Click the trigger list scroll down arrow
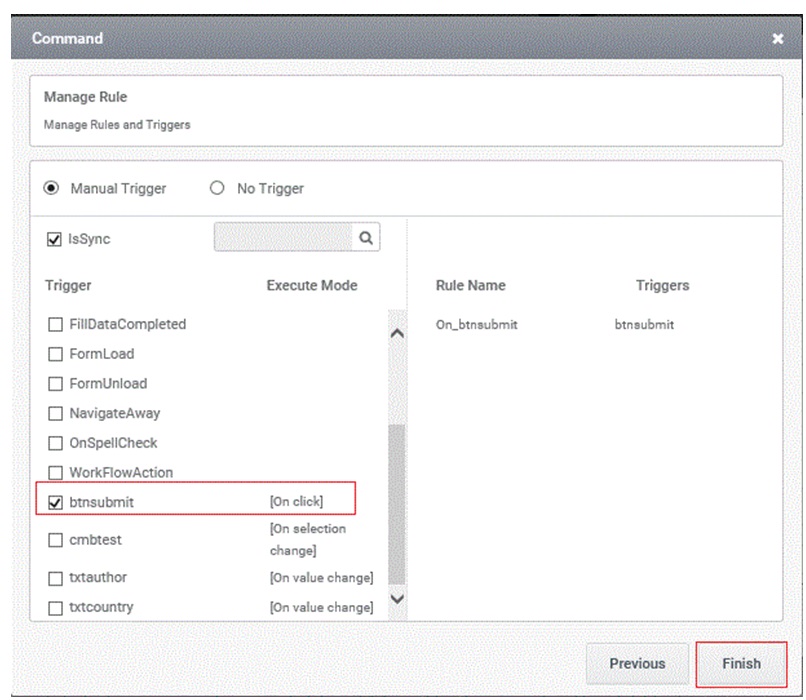Viewport: 806px width, 700px height. 397,599
